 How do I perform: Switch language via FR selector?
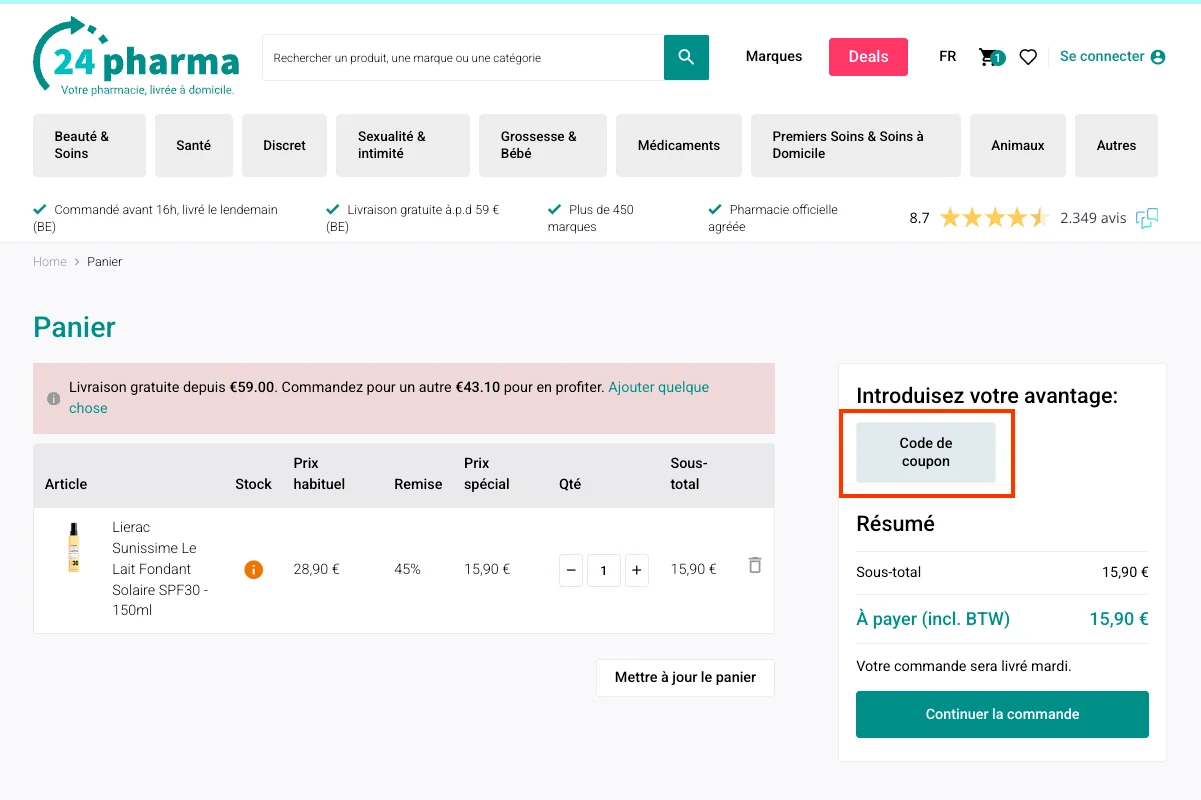(948, 57)
